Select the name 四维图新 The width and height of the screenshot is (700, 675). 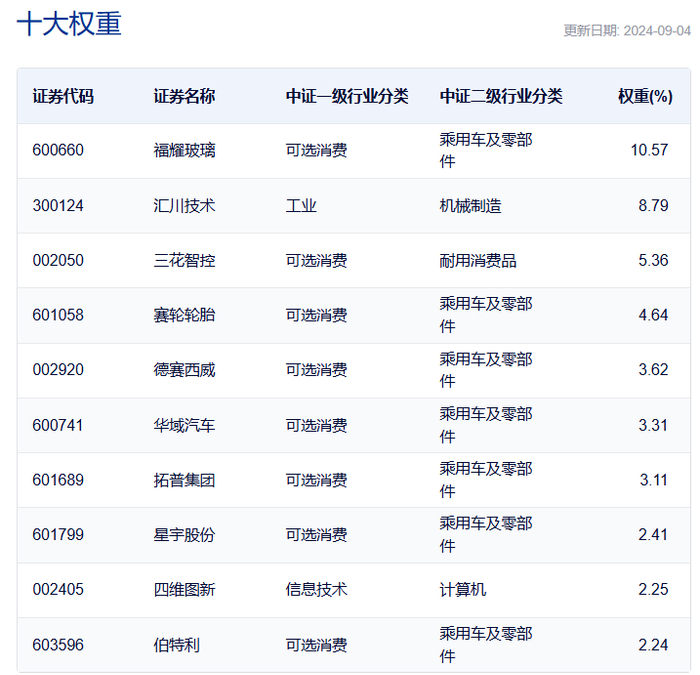[x=184, y=590]
